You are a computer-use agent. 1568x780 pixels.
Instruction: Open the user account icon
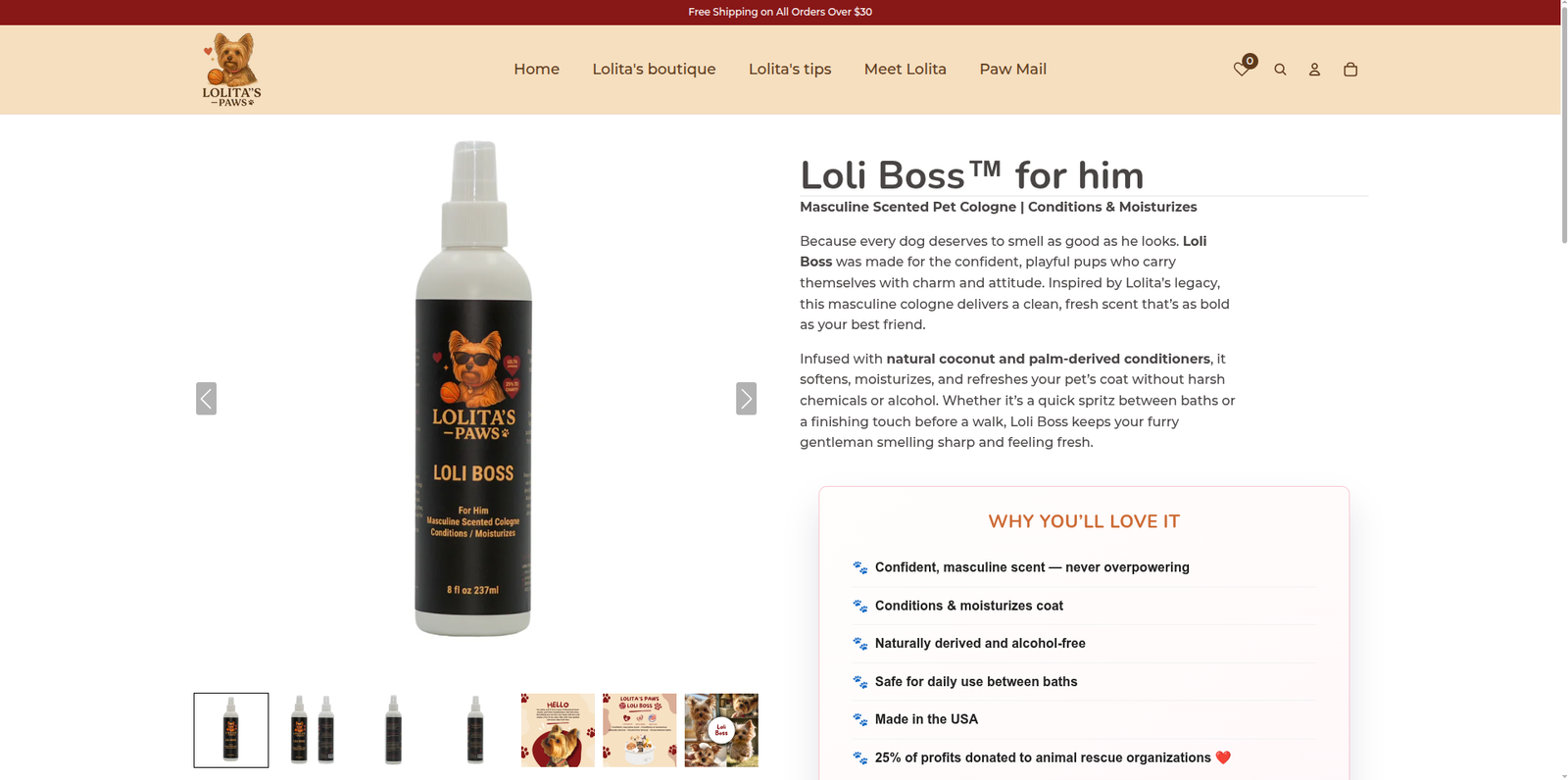pos(1314,70)
